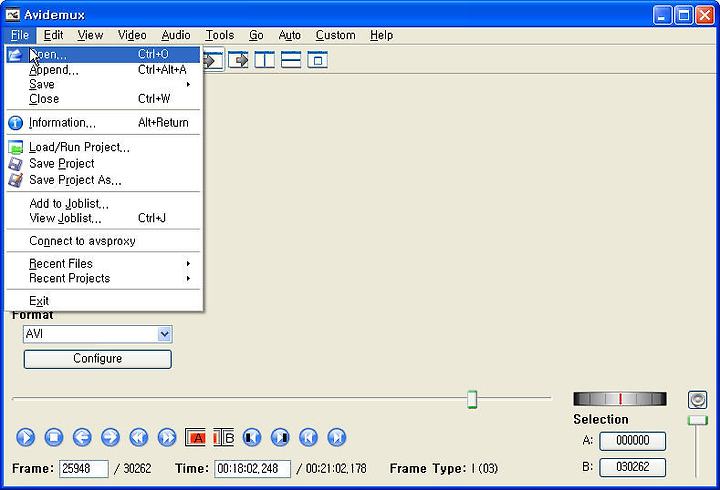Open the Tools menu
Screen dimensions: 720x490
click(x=219, y=35)
